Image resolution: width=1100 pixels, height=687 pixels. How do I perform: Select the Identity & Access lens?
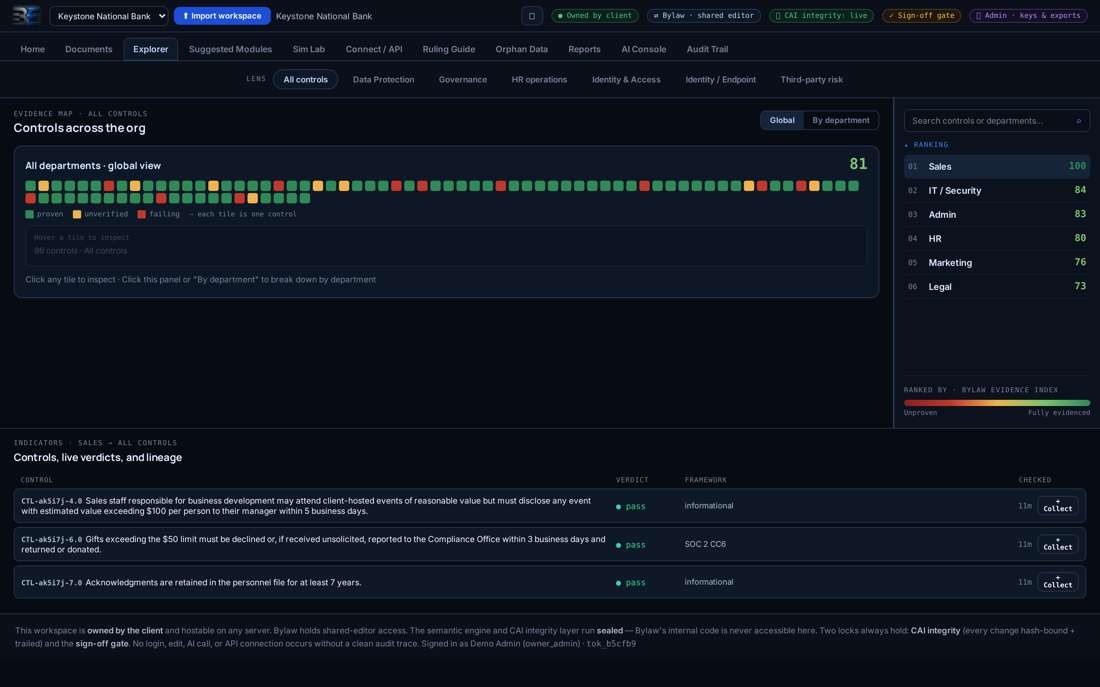[x=626, y=79]
